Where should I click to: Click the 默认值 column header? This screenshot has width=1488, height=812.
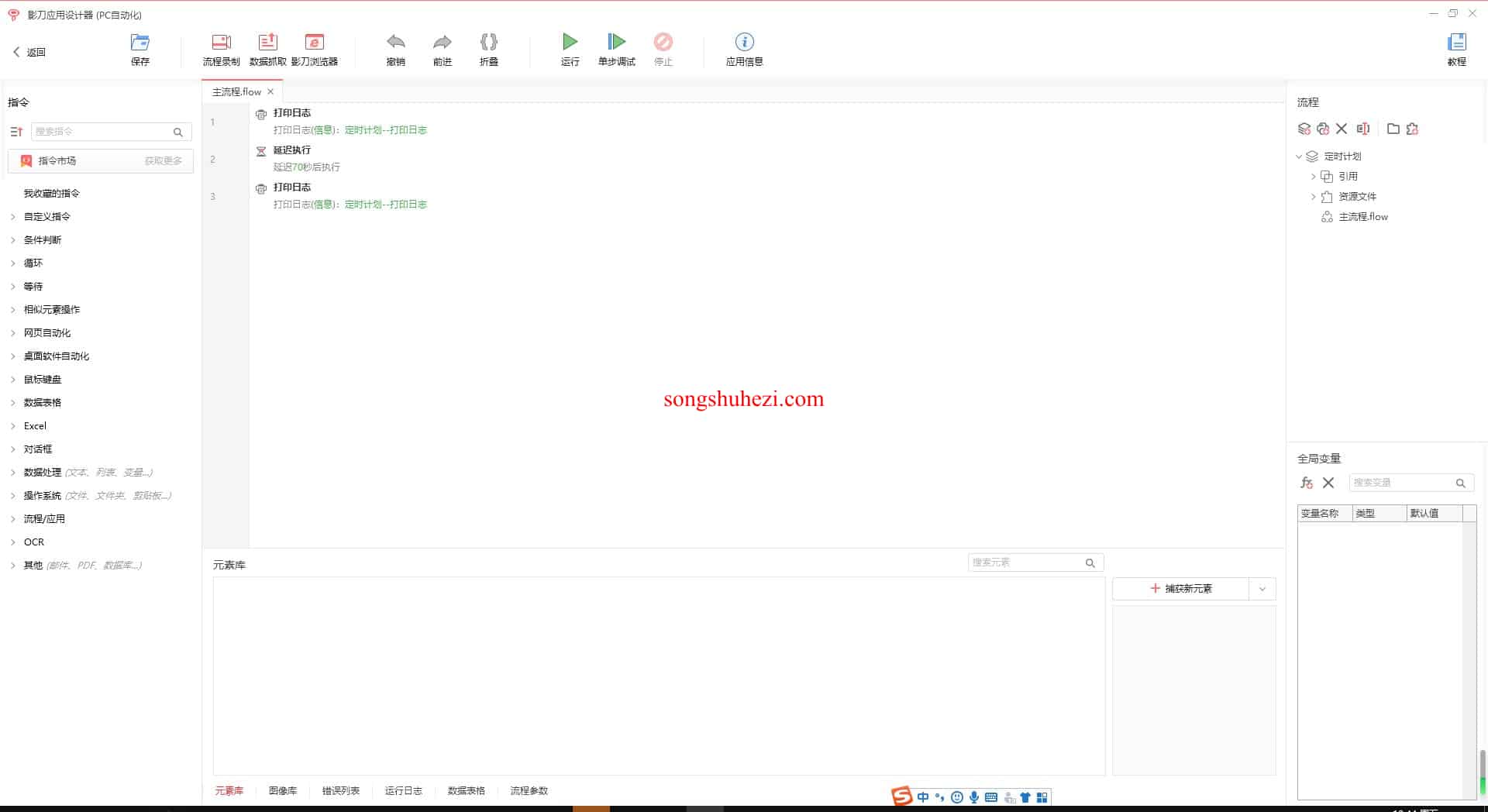point(1434,514)
